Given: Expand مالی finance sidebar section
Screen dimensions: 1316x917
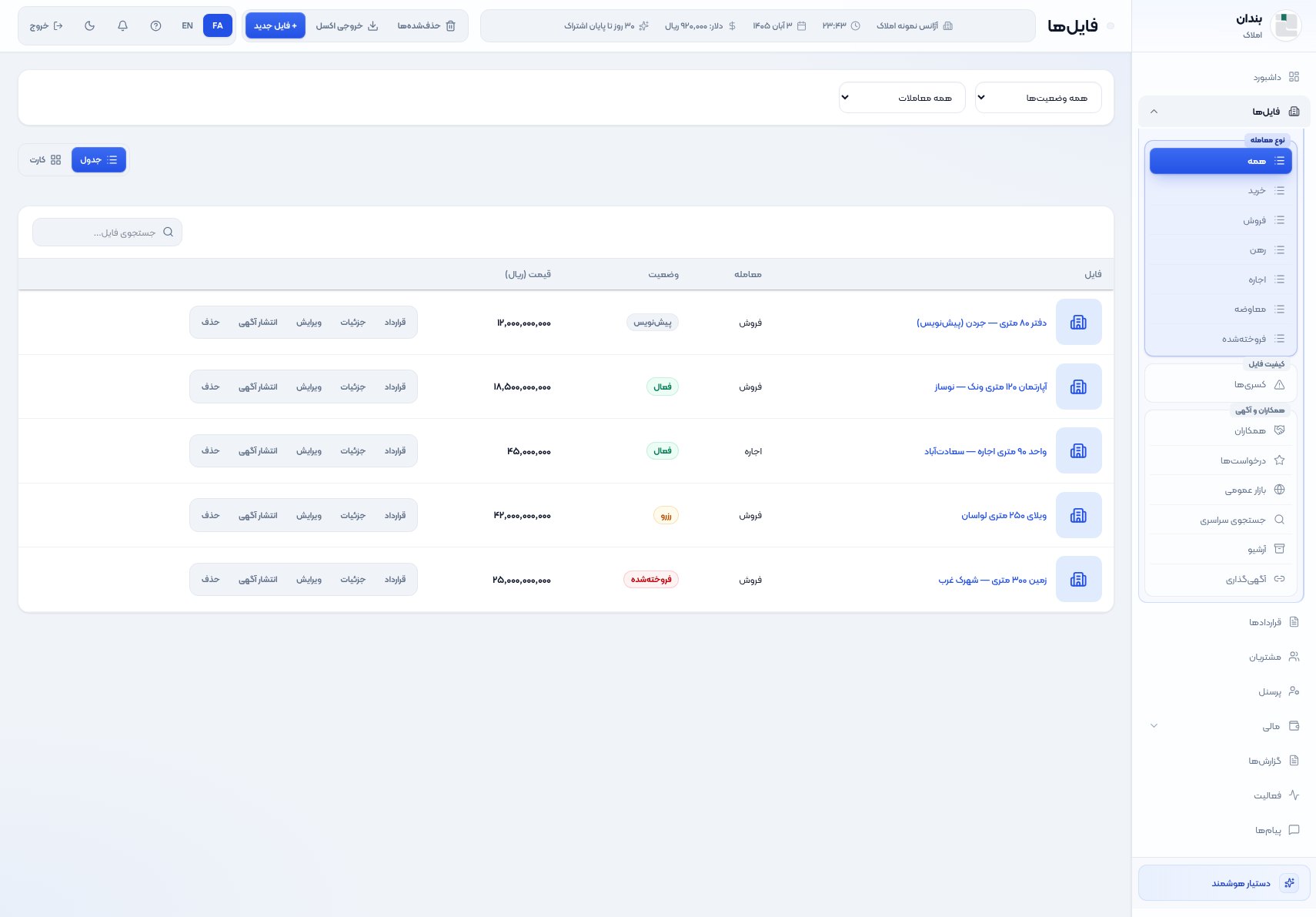Looking at the screenshot, I should pos(1224,726).
